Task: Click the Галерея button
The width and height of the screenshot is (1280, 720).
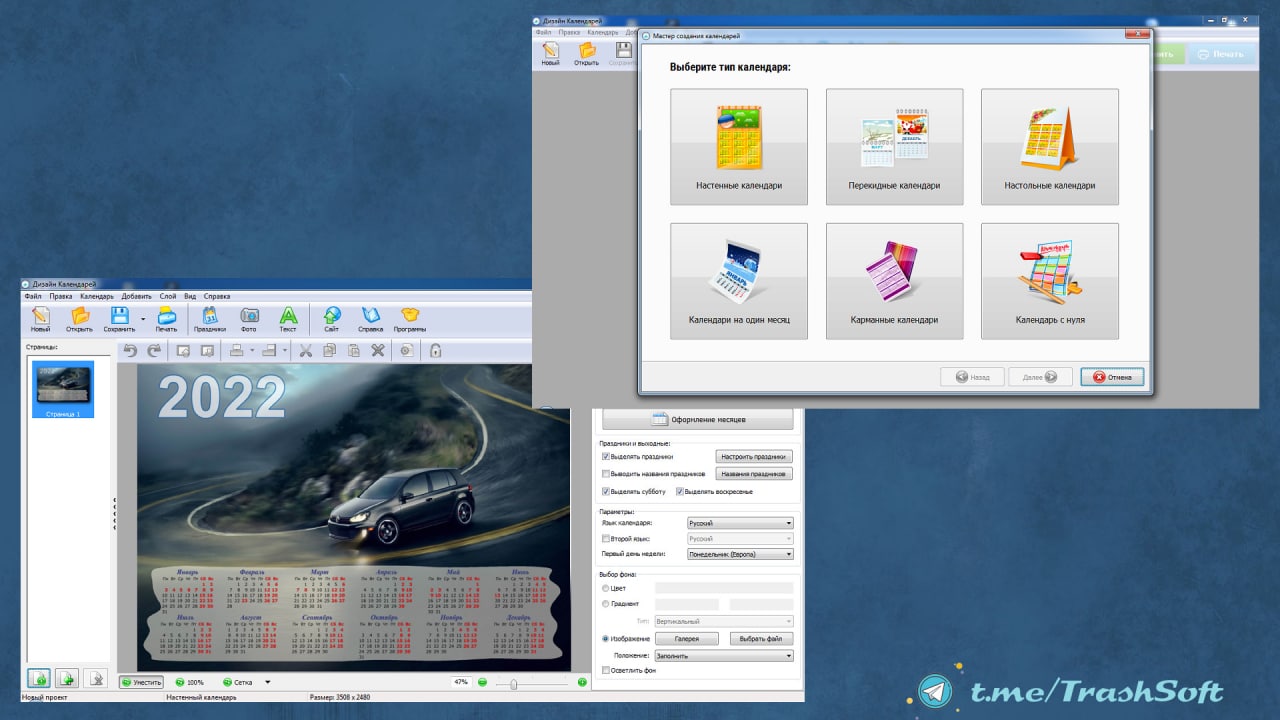Action: 686,639
